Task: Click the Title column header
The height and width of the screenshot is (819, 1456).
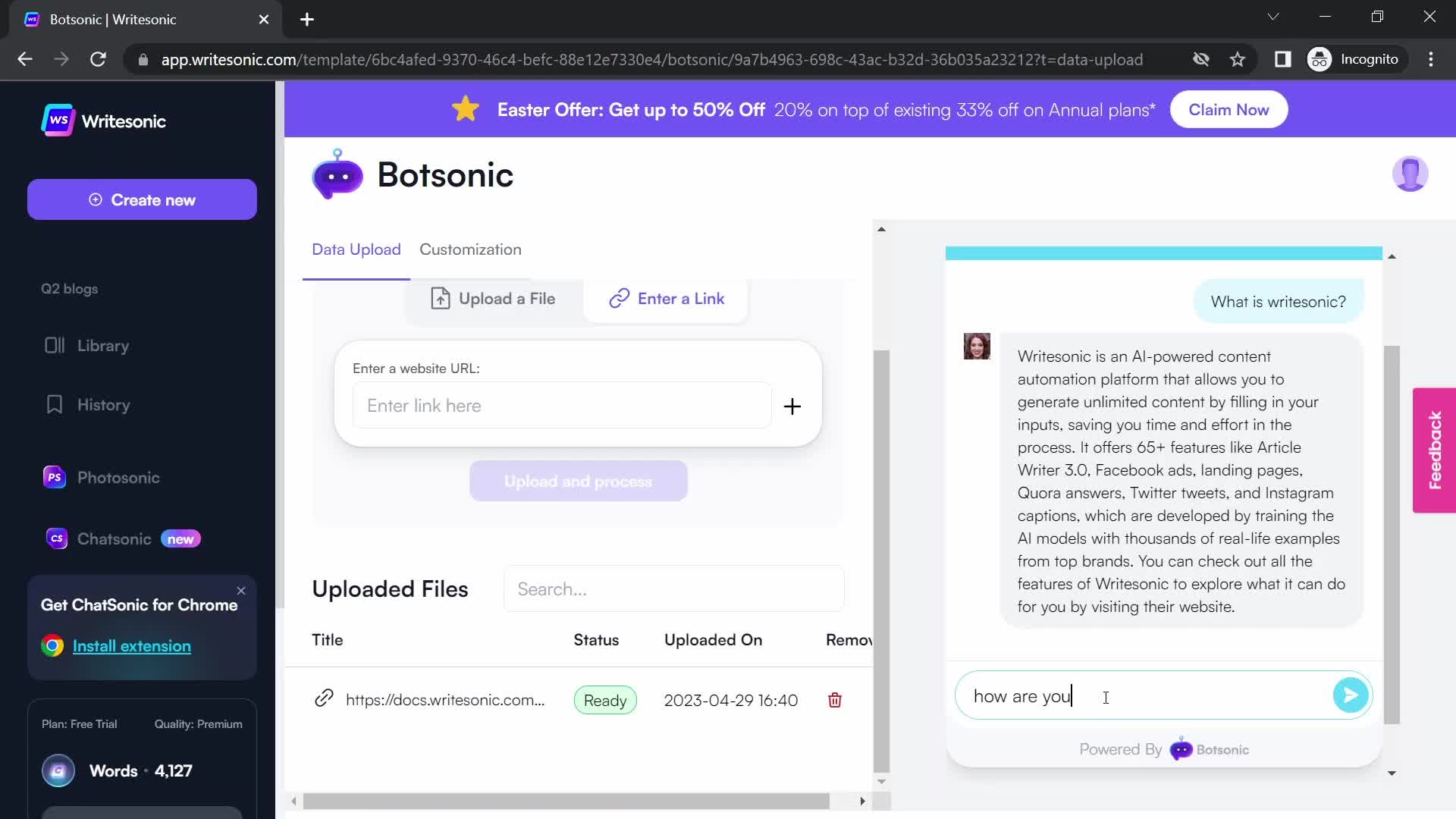Action: (328, 640)
